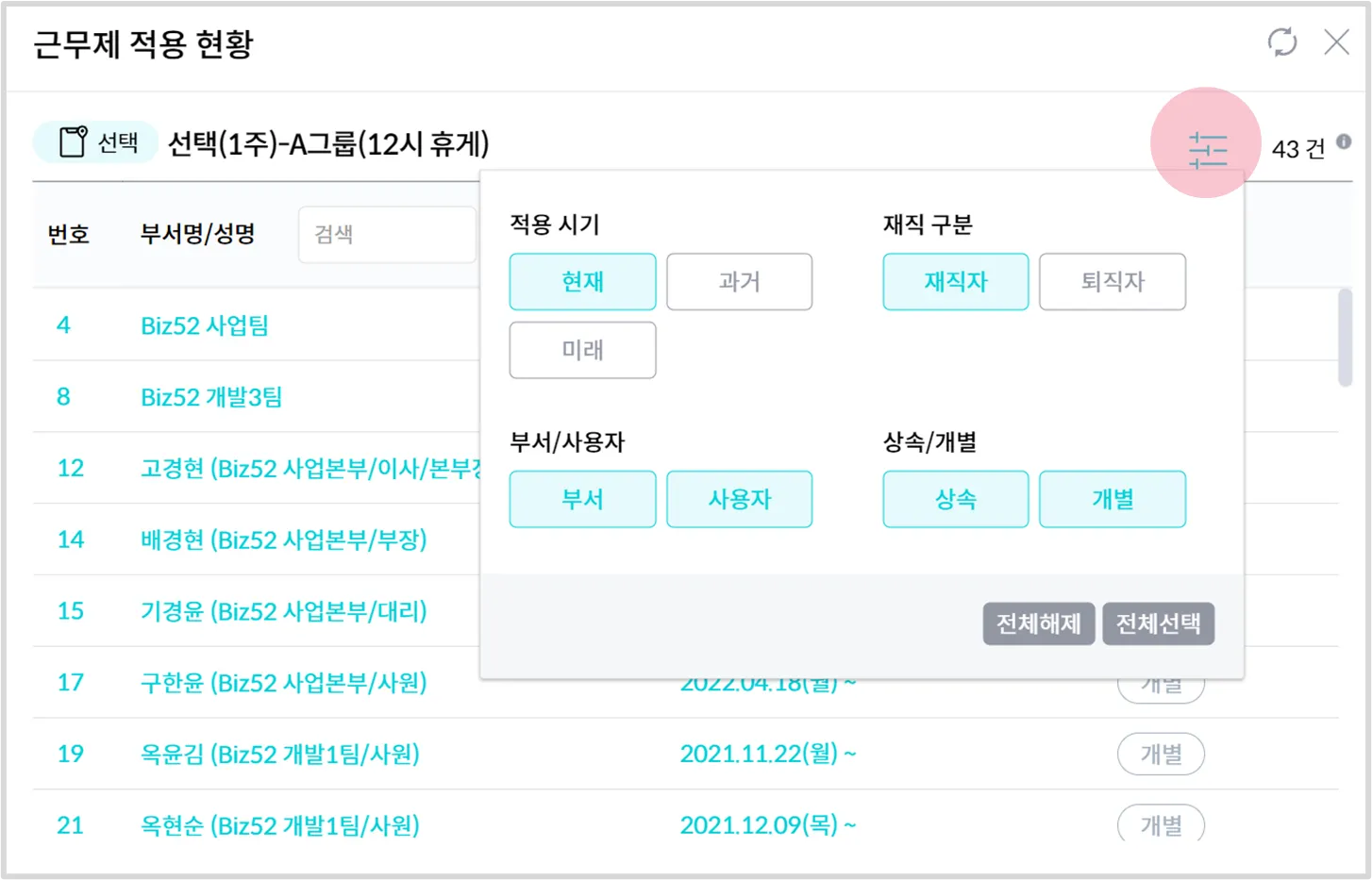Open the 선택 work schedule picker
This screenshot has height=880, width=1372.
pos(97,142)
